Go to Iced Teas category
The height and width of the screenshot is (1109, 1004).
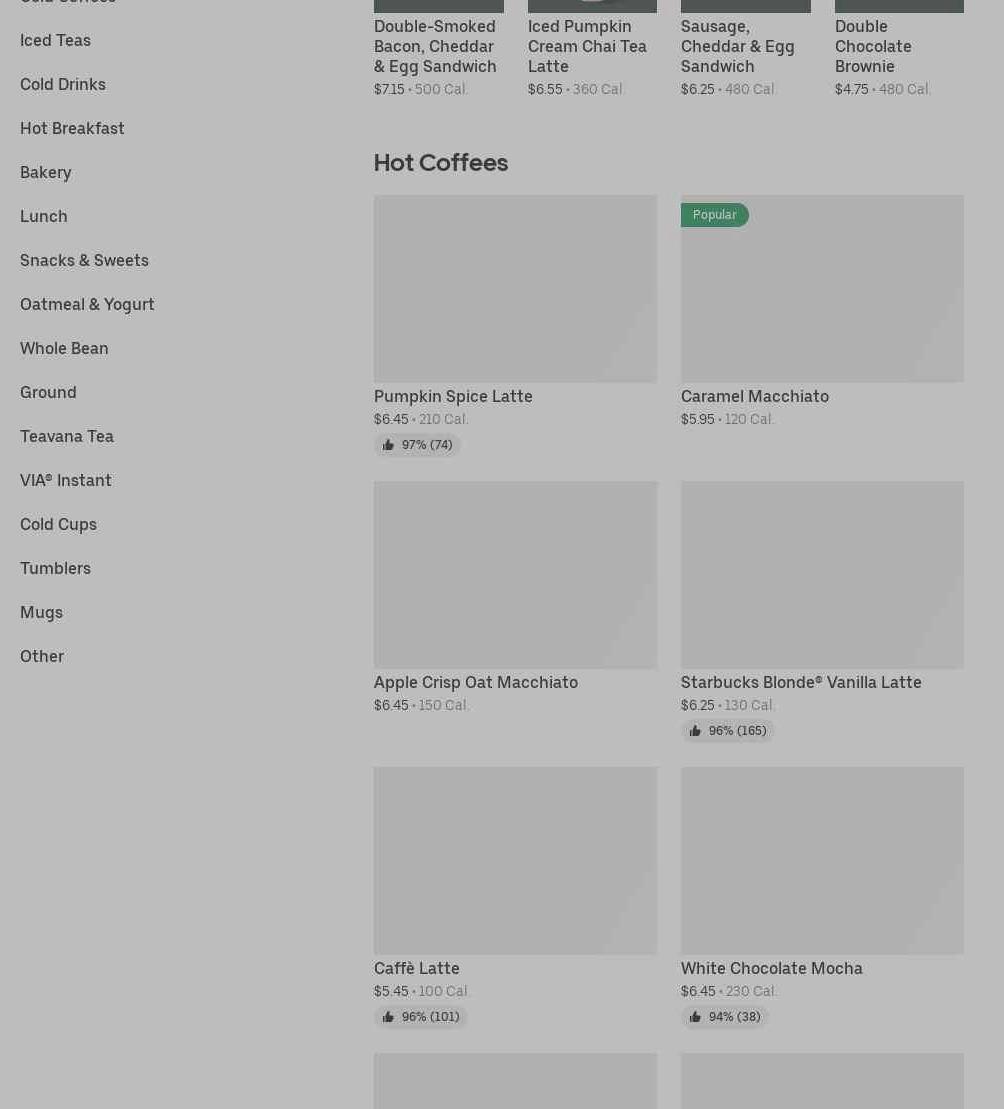55,40
